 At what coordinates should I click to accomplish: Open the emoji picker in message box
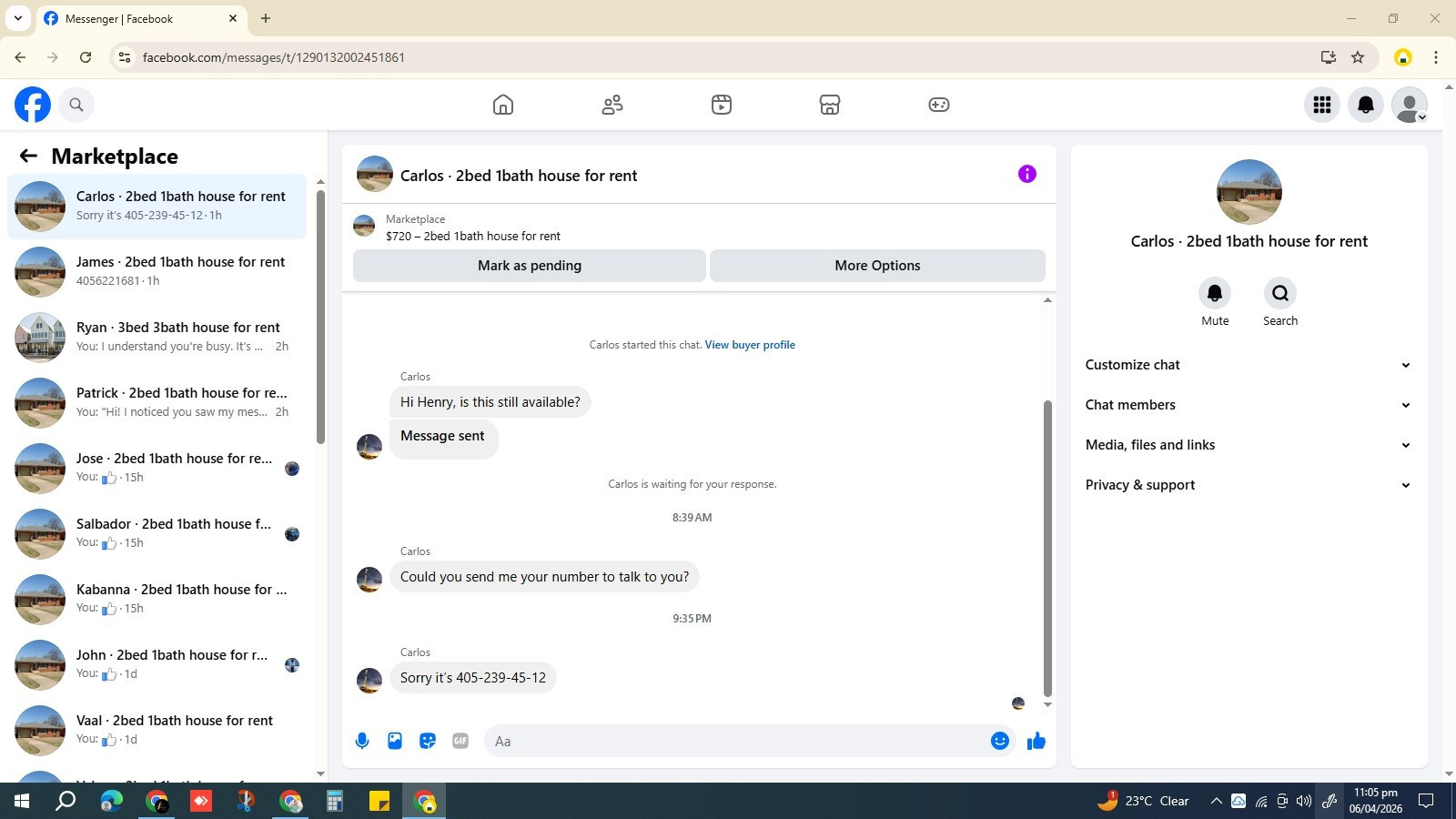click(1000, 741)
